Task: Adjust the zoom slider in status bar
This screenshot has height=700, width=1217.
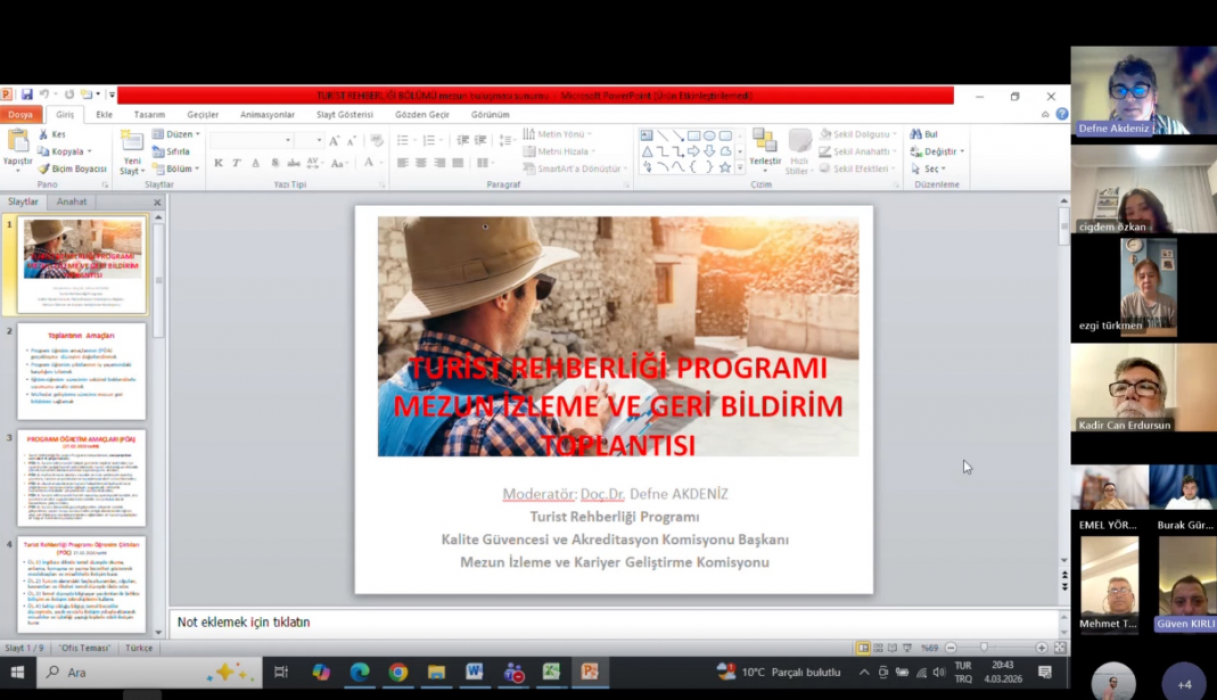Action: click(985, 648)
